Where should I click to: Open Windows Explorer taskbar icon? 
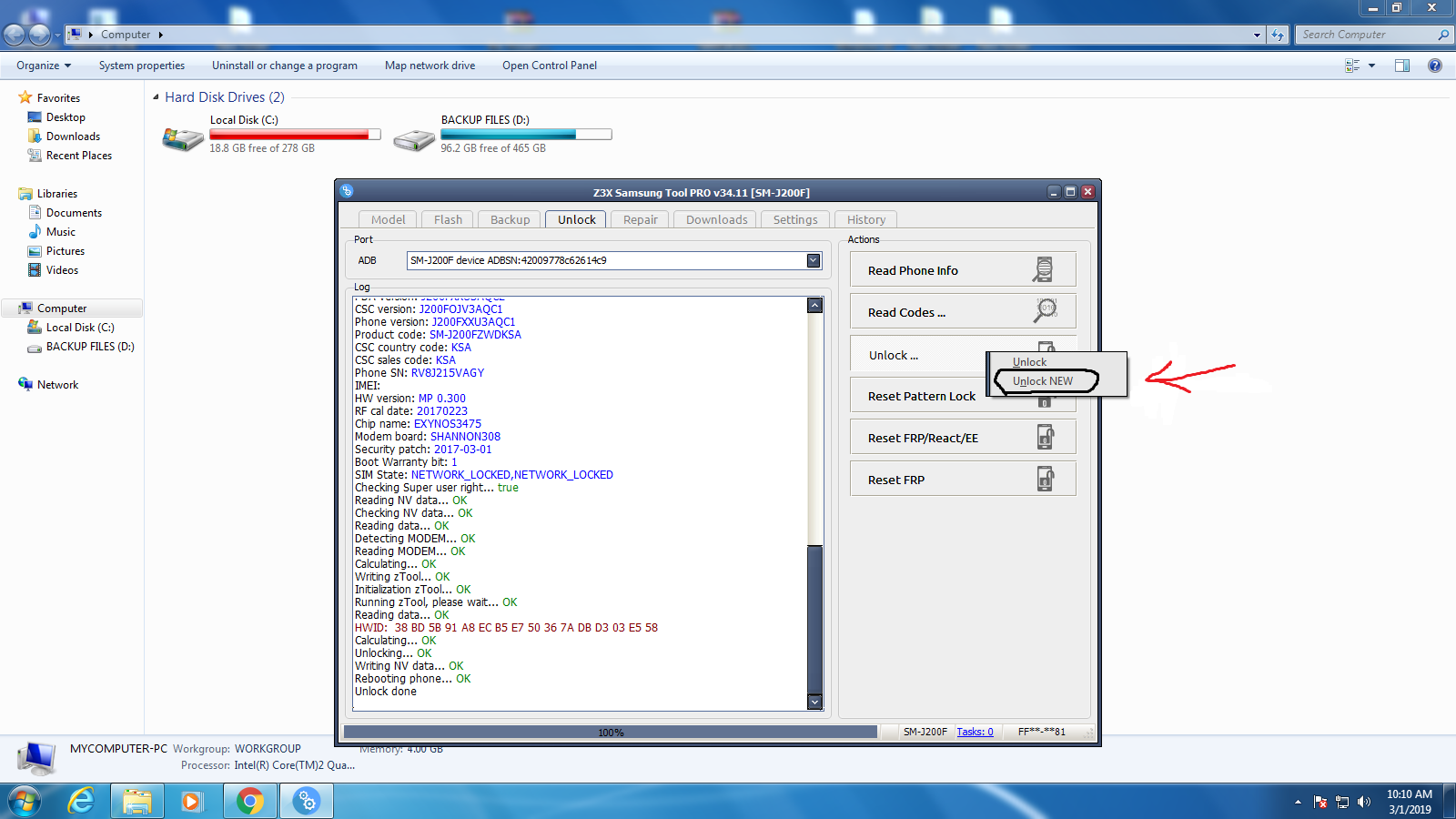(137, 801)
